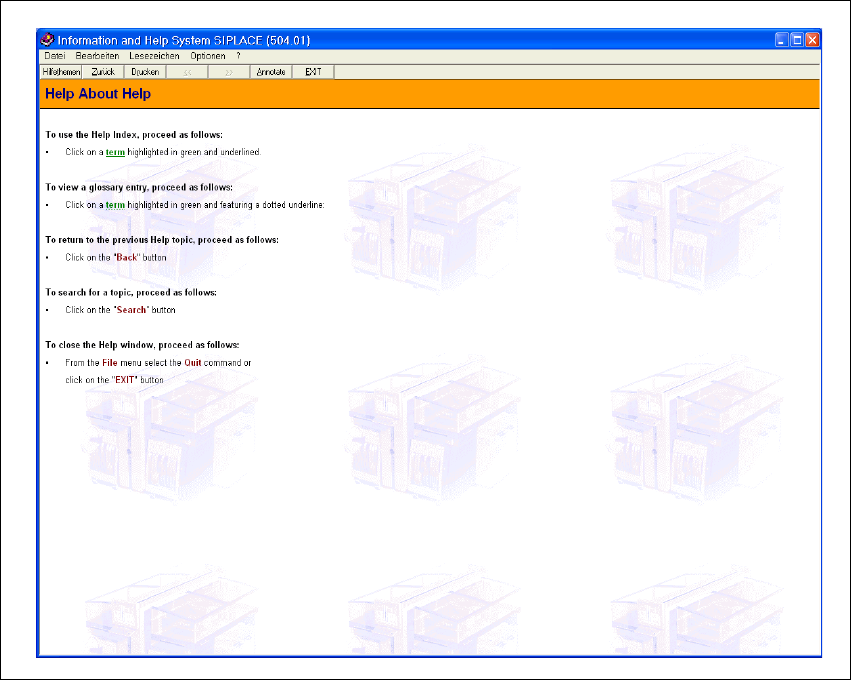Screen dimensions: 851x680
Task: Open the Lesezeichen menu
Action: click(154, 56)
